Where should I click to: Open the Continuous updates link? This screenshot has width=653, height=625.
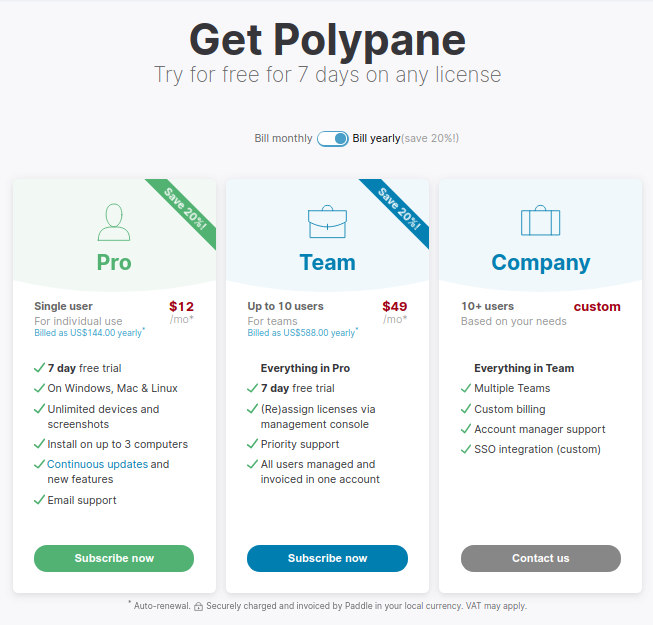click(x=97, y=464)
